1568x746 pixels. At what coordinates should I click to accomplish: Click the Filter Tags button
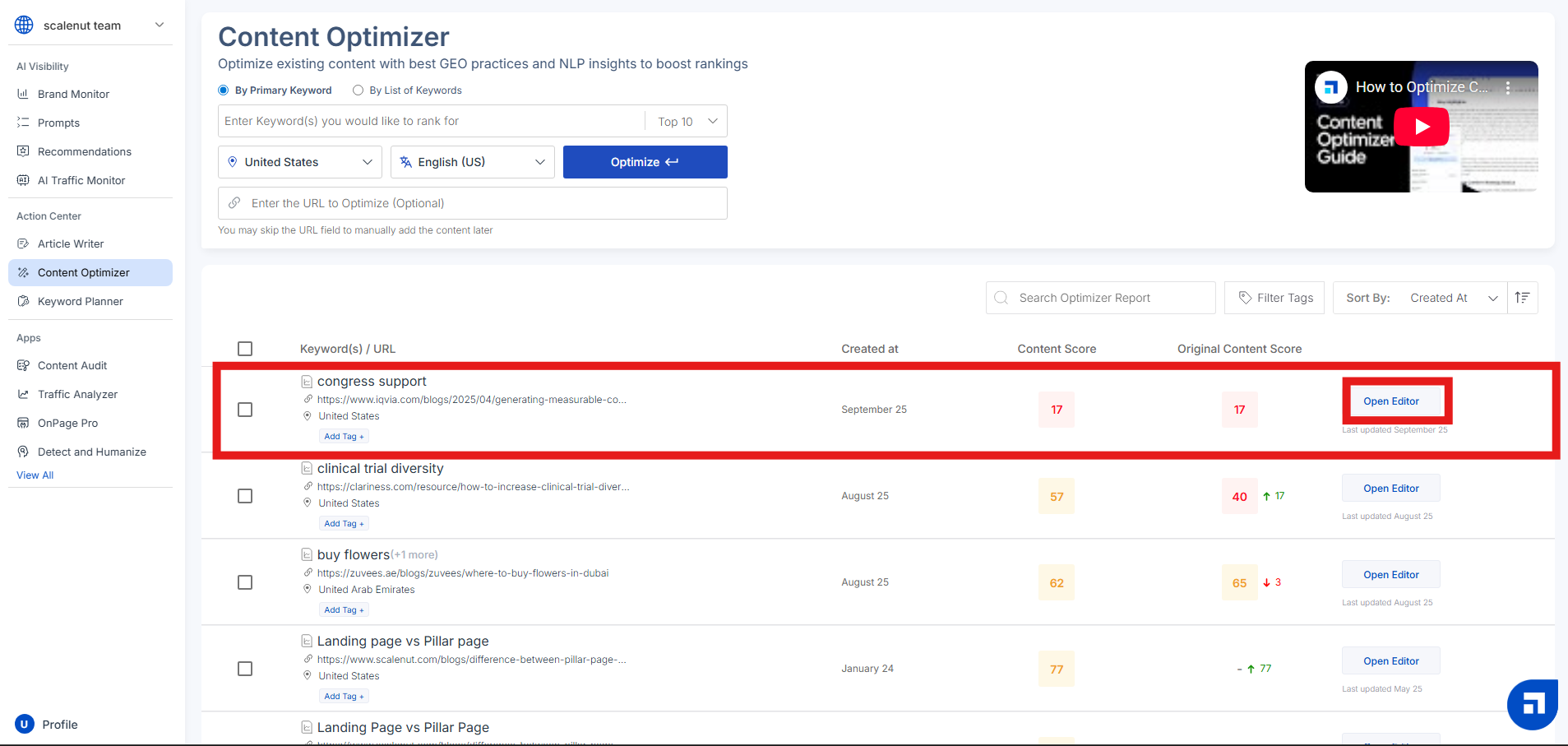(1274, 298)
